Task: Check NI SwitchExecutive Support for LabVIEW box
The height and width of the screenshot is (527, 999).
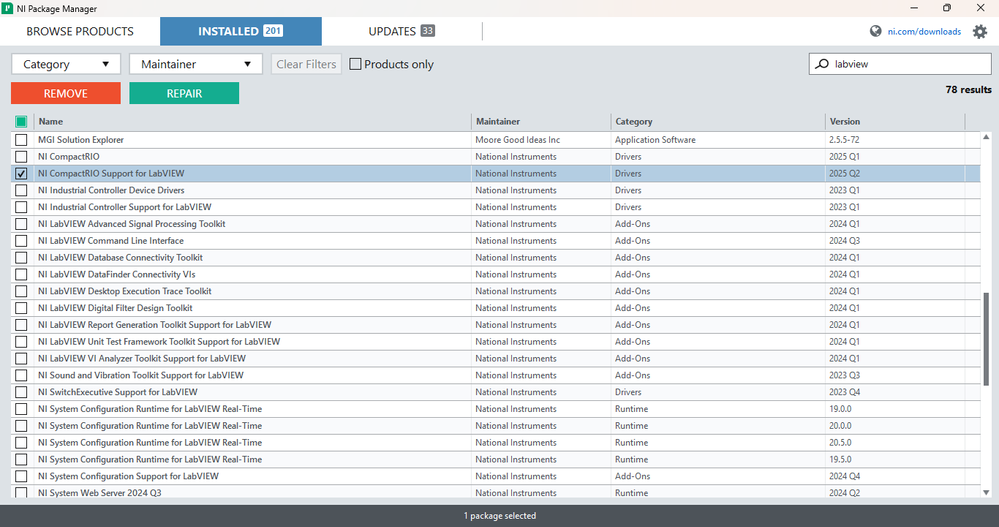Action: pyautogui.click(x=21, y=392)
